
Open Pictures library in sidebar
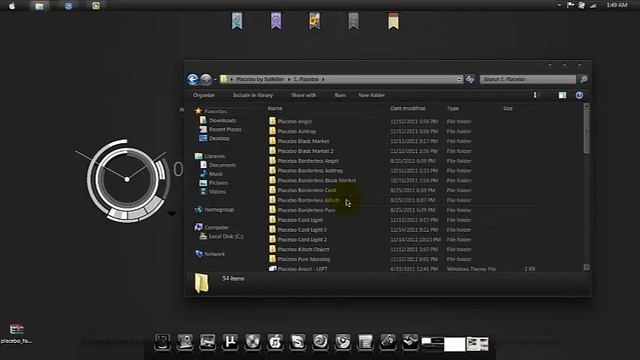(x=218, y=183)
